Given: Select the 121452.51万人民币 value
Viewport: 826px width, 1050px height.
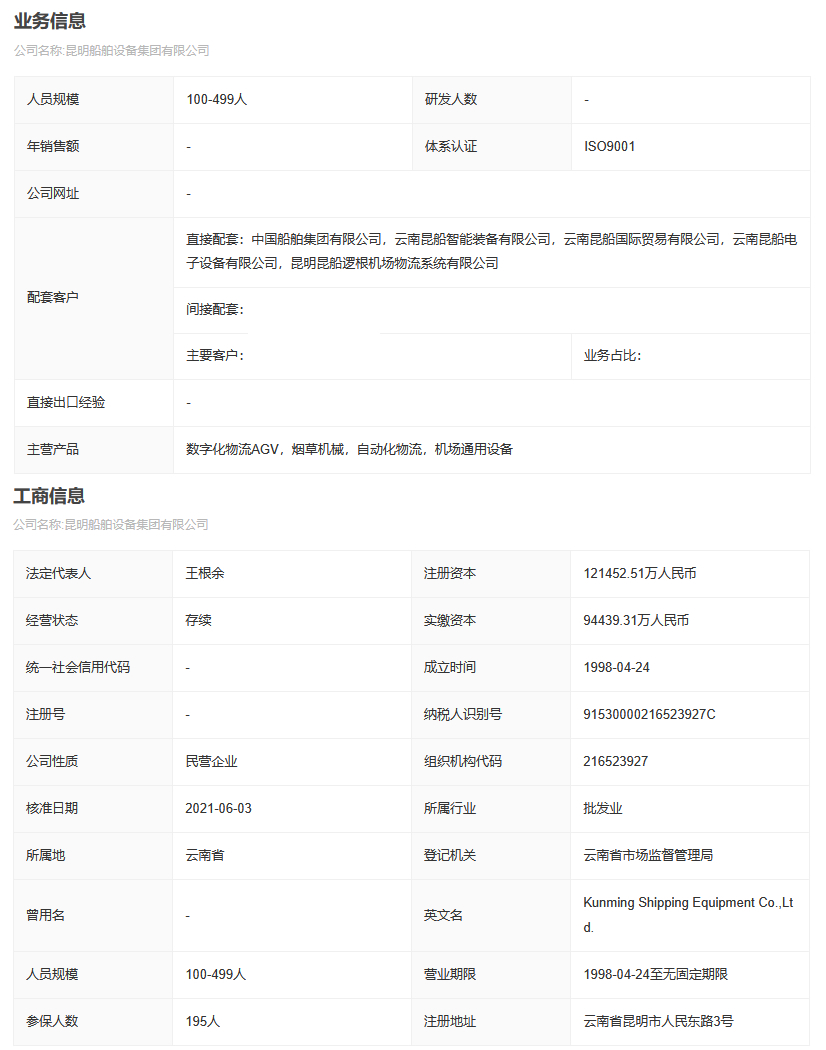Looking at the screenshot, I should click(640, 574).
